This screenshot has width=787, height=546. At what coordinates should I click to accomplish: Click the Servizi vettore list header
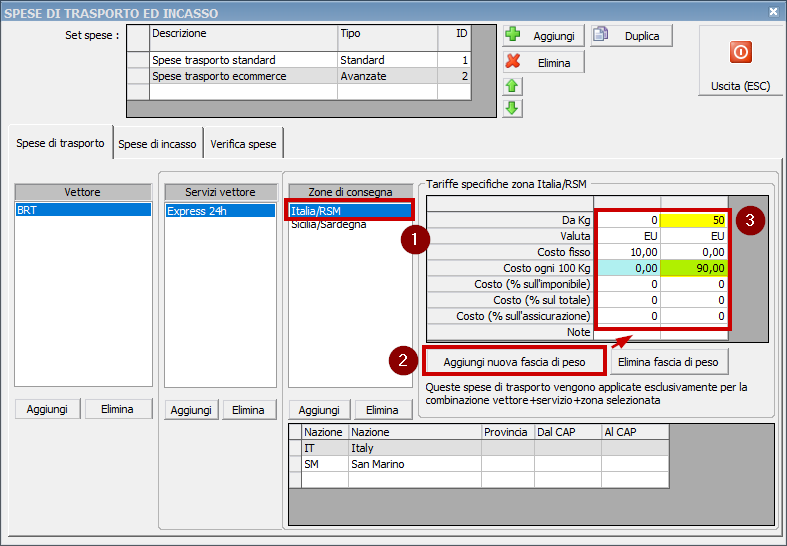[220, 192]
